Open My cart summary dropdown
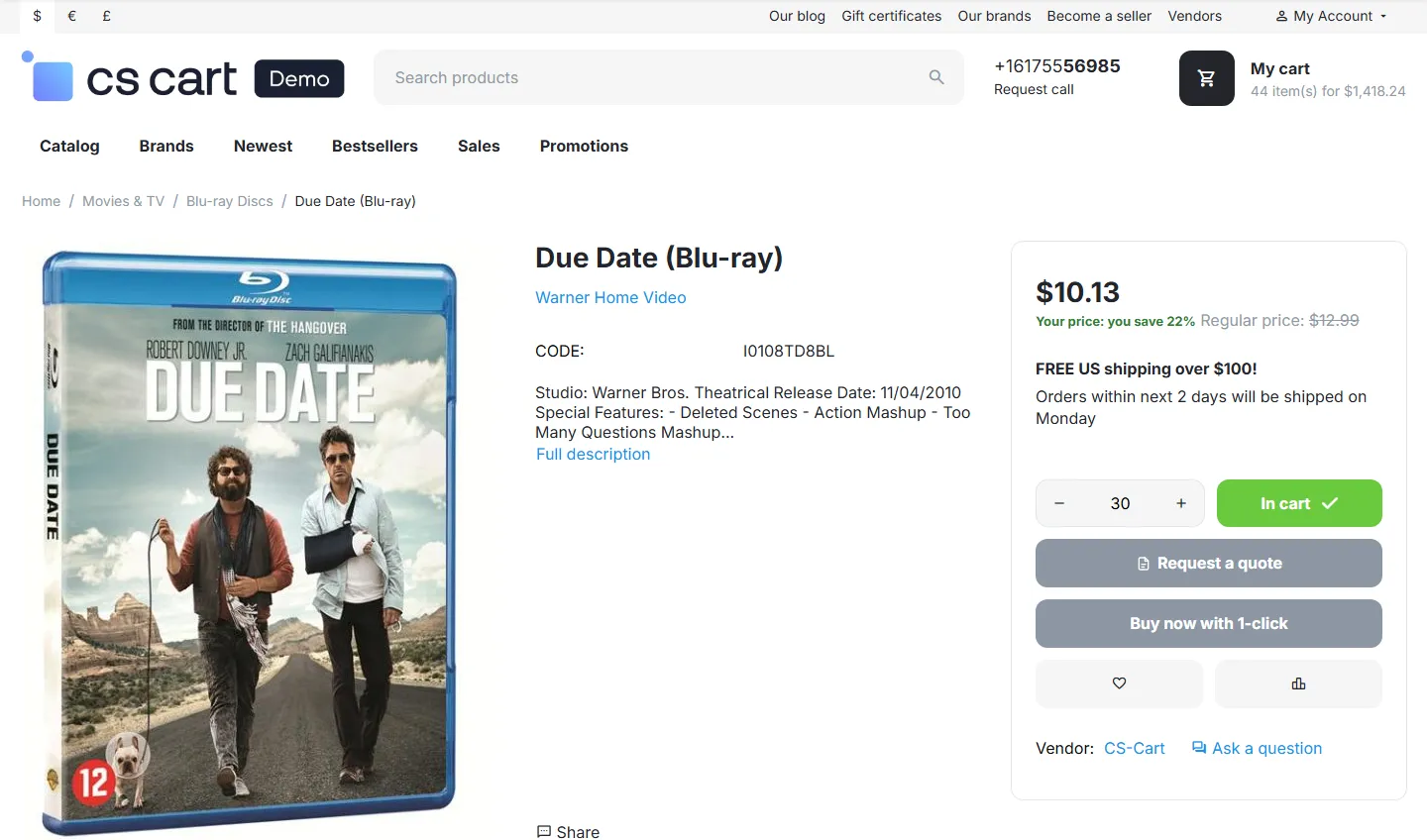 pyautogui.click(x=1328, y=79)
